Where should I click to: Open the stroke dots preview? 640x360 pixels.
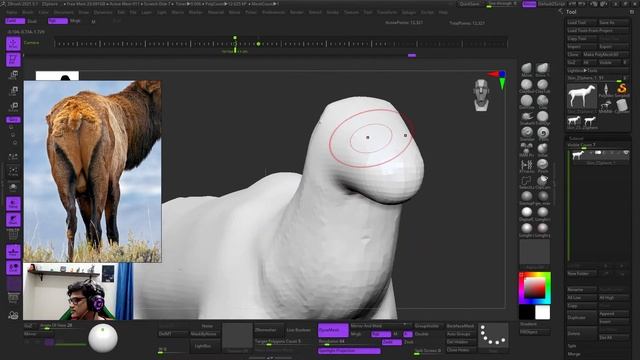(493, 337)
